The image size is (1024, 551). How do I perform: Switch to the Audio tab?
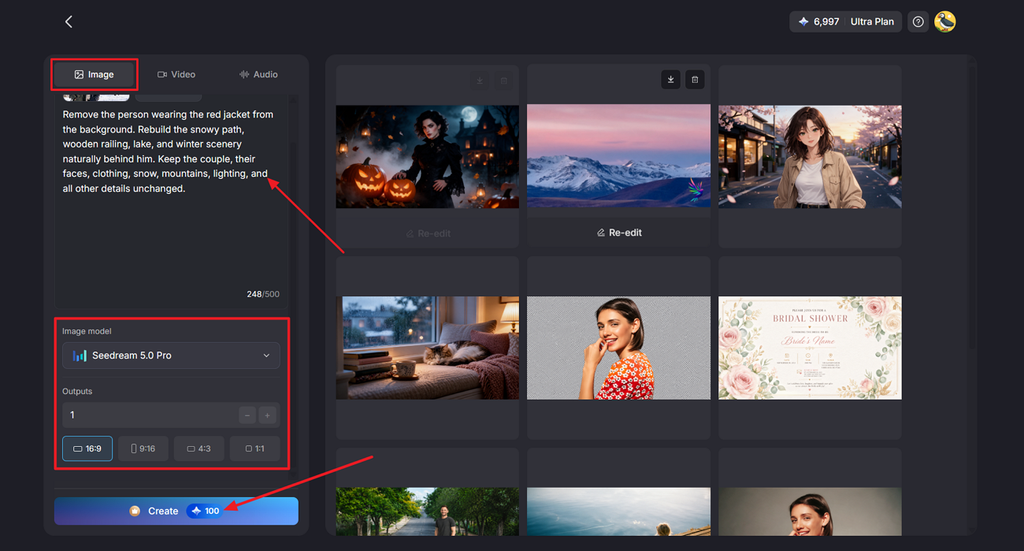click(x=259, y=74)
